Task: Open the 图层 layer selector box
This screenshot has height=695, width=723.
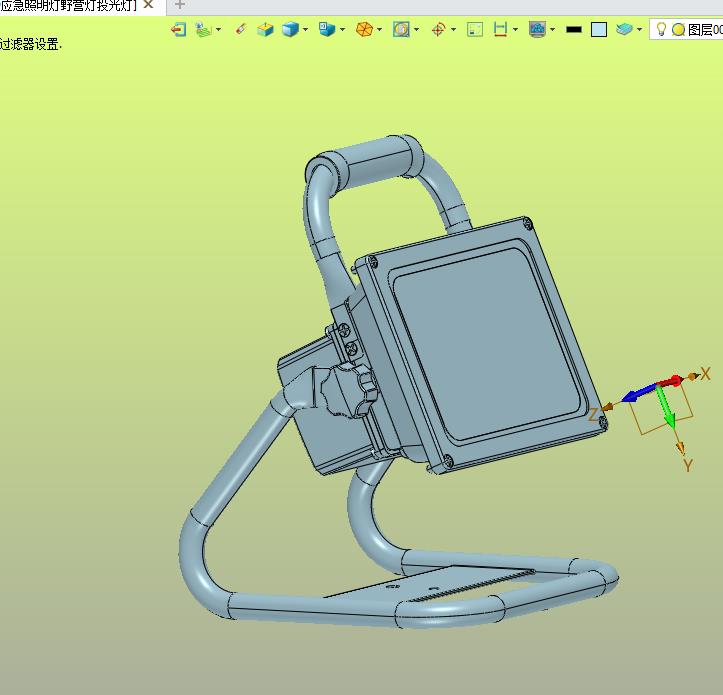Action: 686,30
